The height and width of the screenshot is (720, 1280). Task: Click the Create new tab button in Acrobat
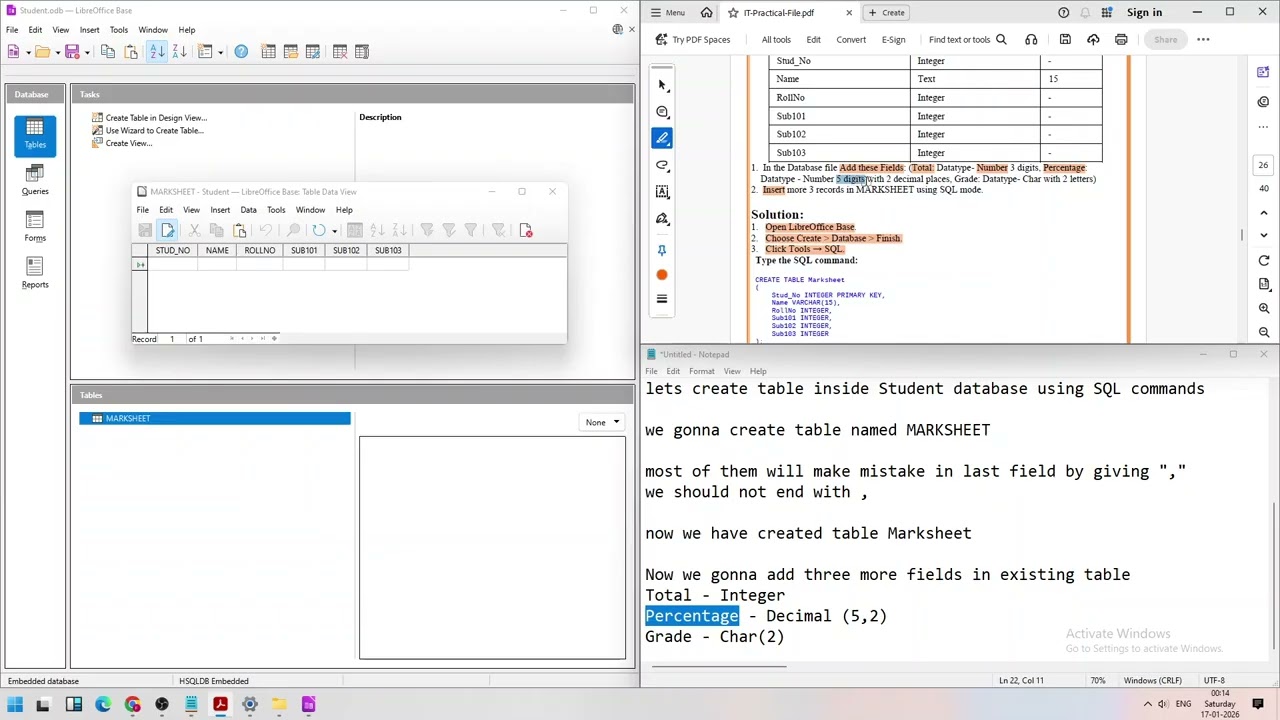click(x=886, y=13)
